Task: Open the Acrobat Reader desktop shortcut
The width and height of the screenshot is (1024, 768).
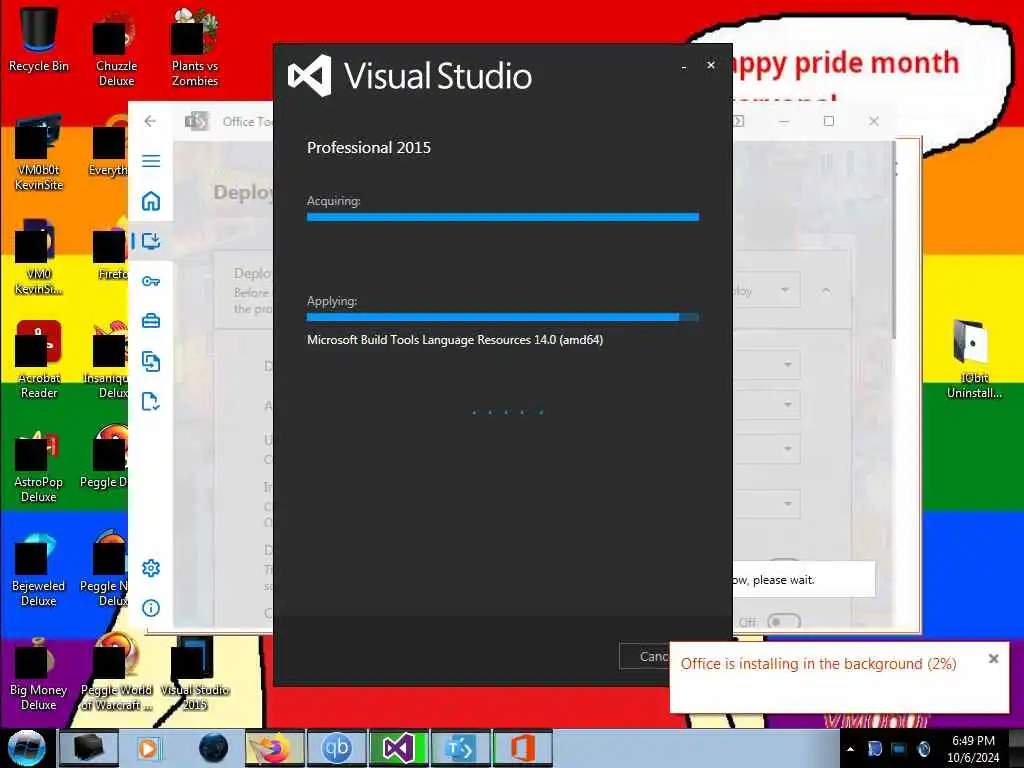Action: [x=39, y=359]
